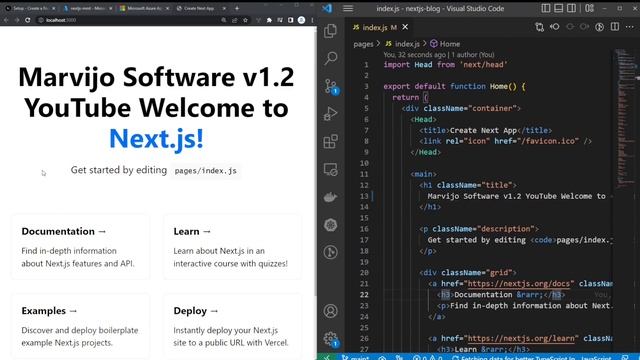The image size is (640, 360).
Task: Click the blue Next.js! heading link
Action: tap(156, 138)
